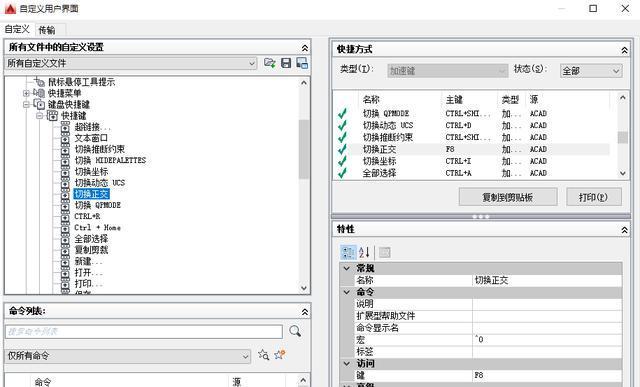Click the property pages icon in 特性 toolbar
640x387 pixels.
click(384, 252)
